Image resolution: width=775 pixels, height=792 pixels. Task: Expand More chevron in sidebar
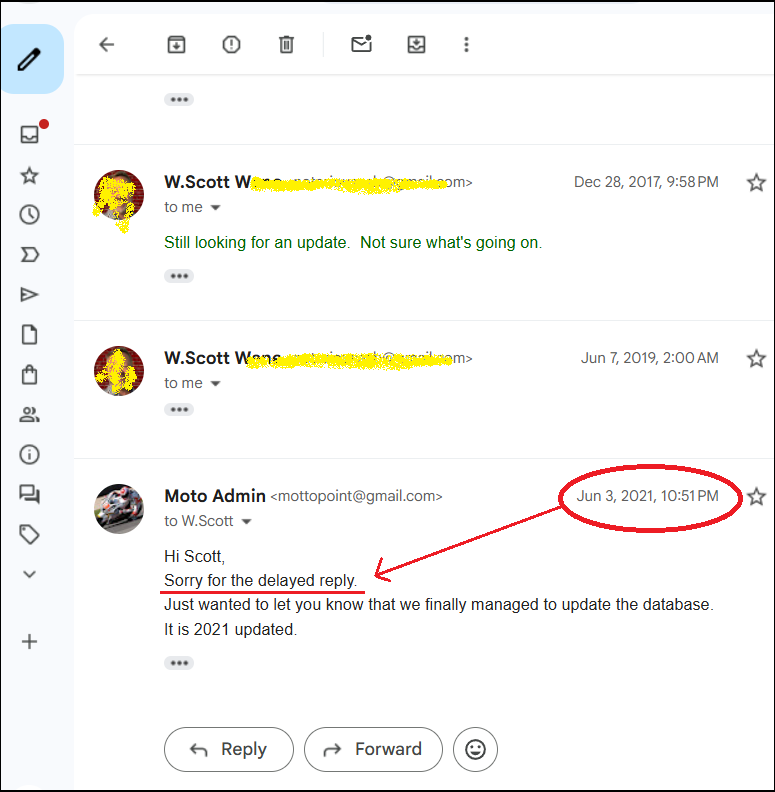point(29,574)
